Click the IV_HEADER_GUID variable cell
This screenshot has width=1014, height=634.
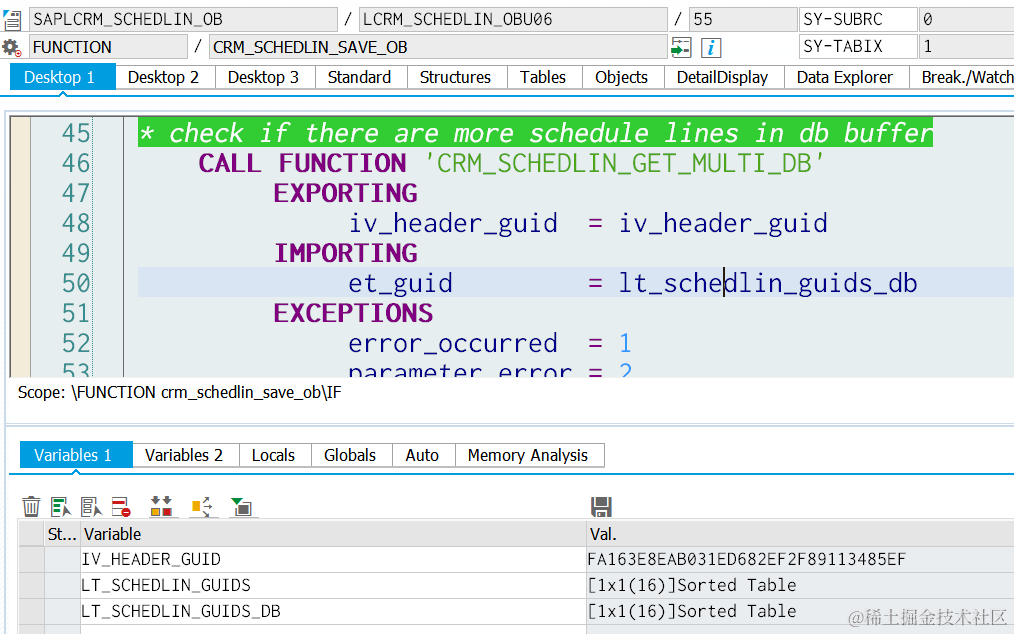[332, 559]
